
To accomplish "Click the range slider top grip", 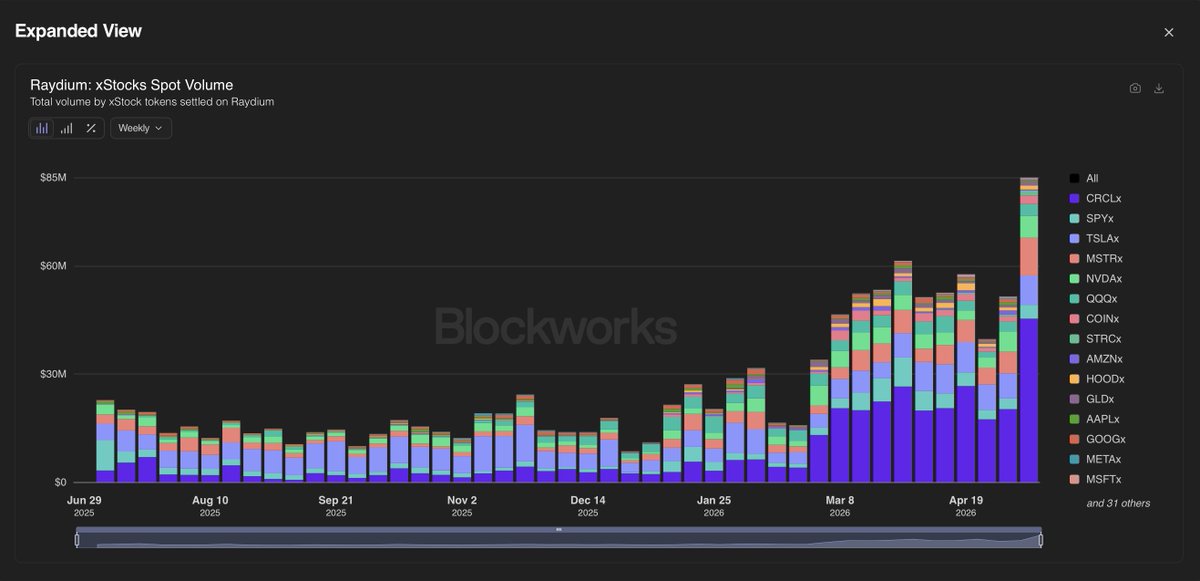I will (559, 529).
